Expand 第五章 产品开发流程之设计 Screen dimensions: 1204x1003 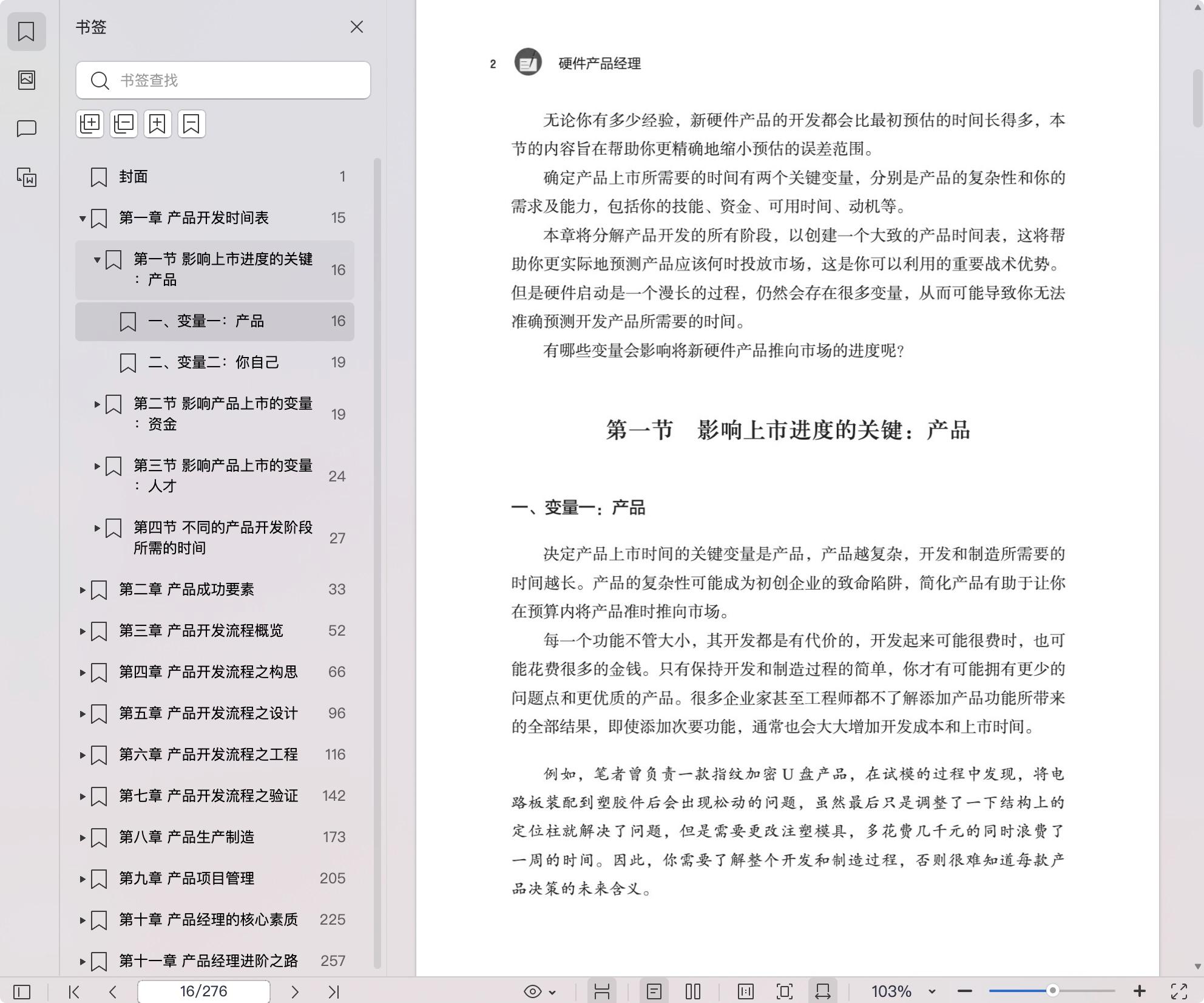pyautogui.click(x=83, y=714)
